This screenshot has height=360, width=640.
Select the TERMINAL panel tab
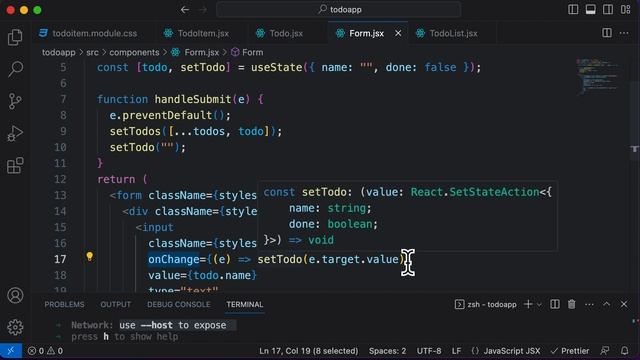244,304
